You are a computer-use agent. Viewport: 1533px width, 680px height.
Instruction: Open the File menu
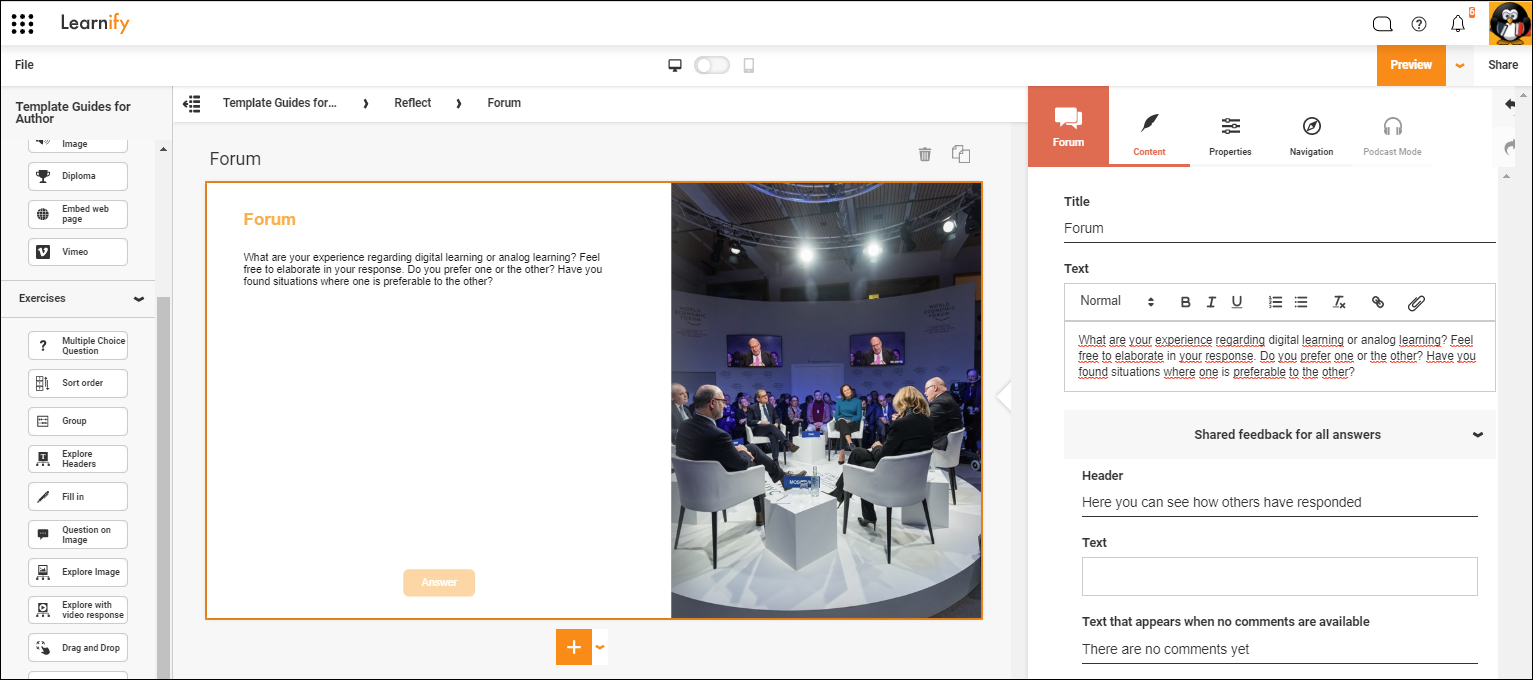click(24, 65)
